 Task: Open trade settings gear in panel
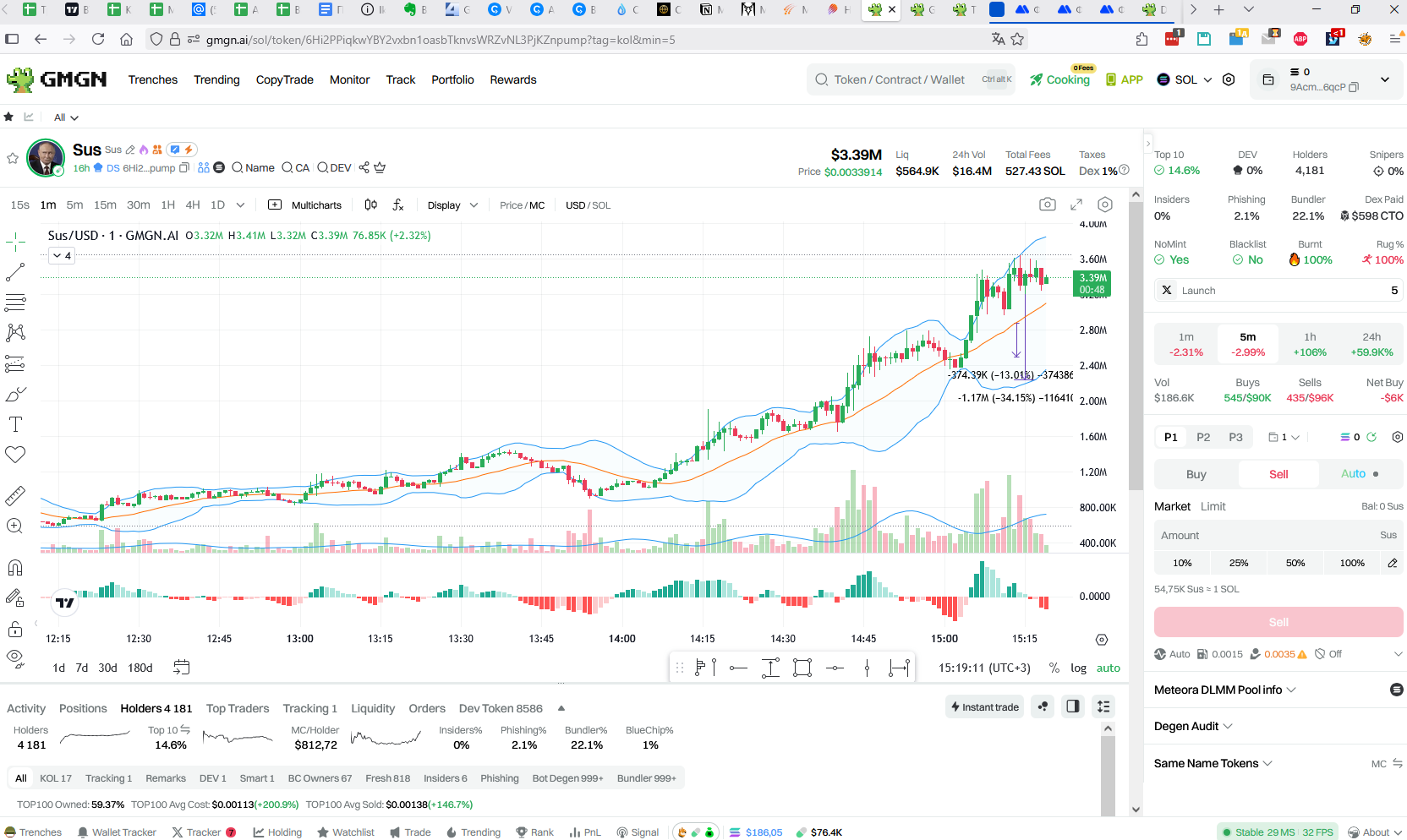tap(1398, 437)
